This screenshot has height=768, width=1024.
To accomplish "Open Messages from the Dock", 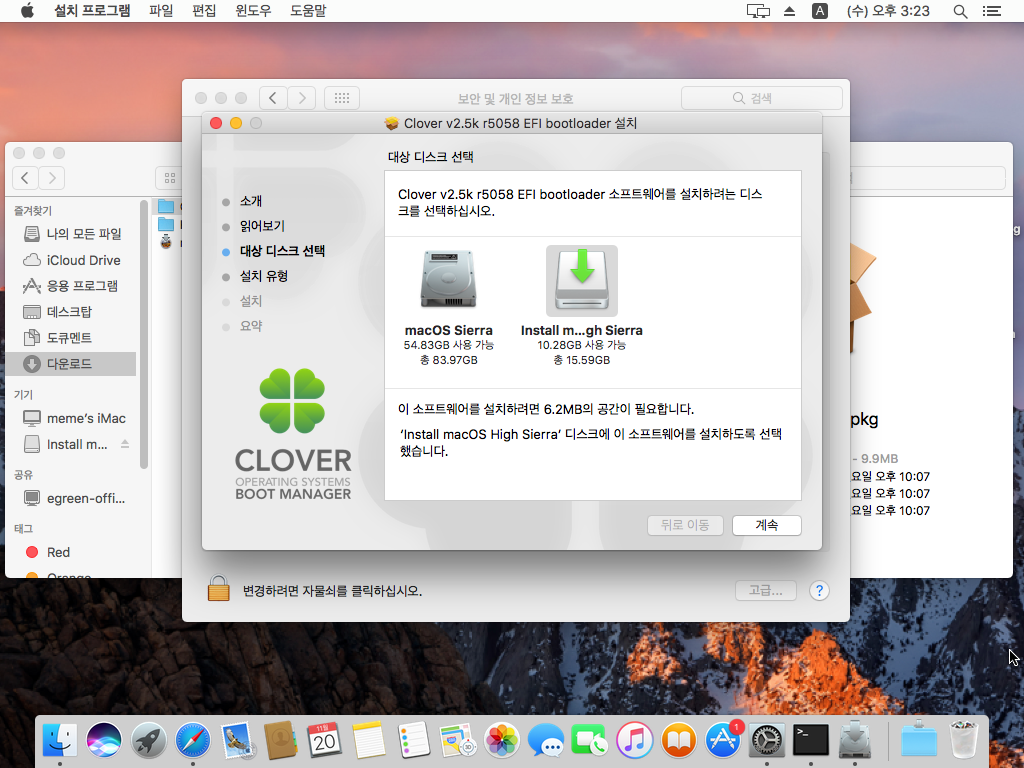I will tap(546, 740).
